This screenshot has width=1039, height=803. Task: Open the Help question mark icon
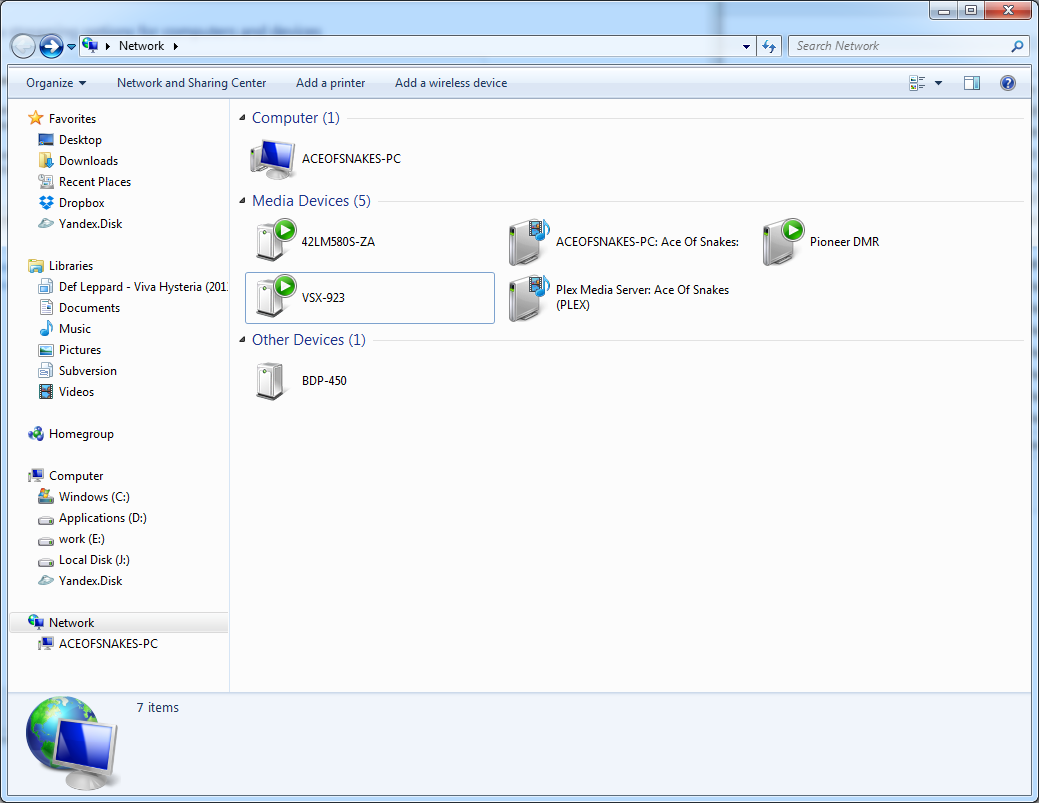(1008, 83)
